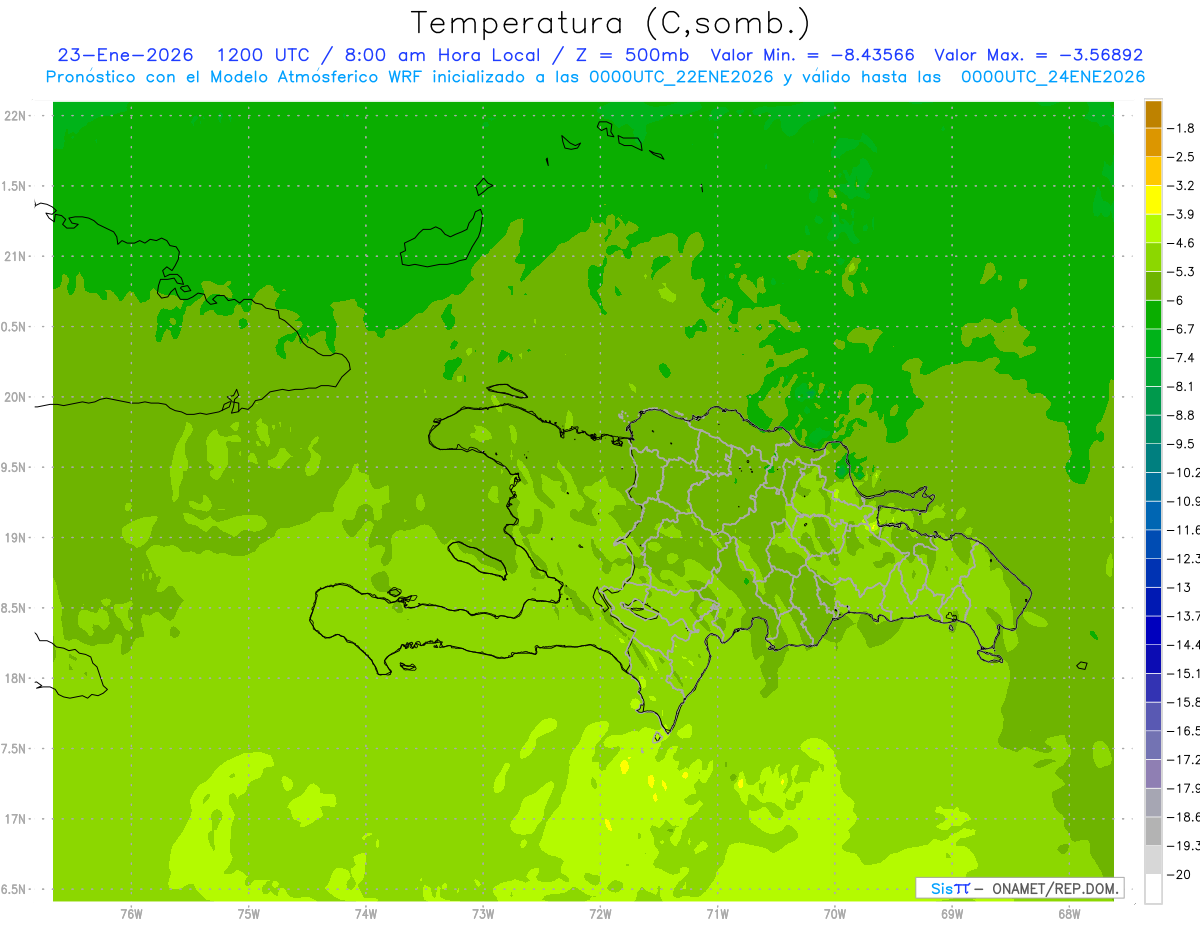Click the "20N" latitude label
This screenshot has width=1200, height=927.
point(17,397)
